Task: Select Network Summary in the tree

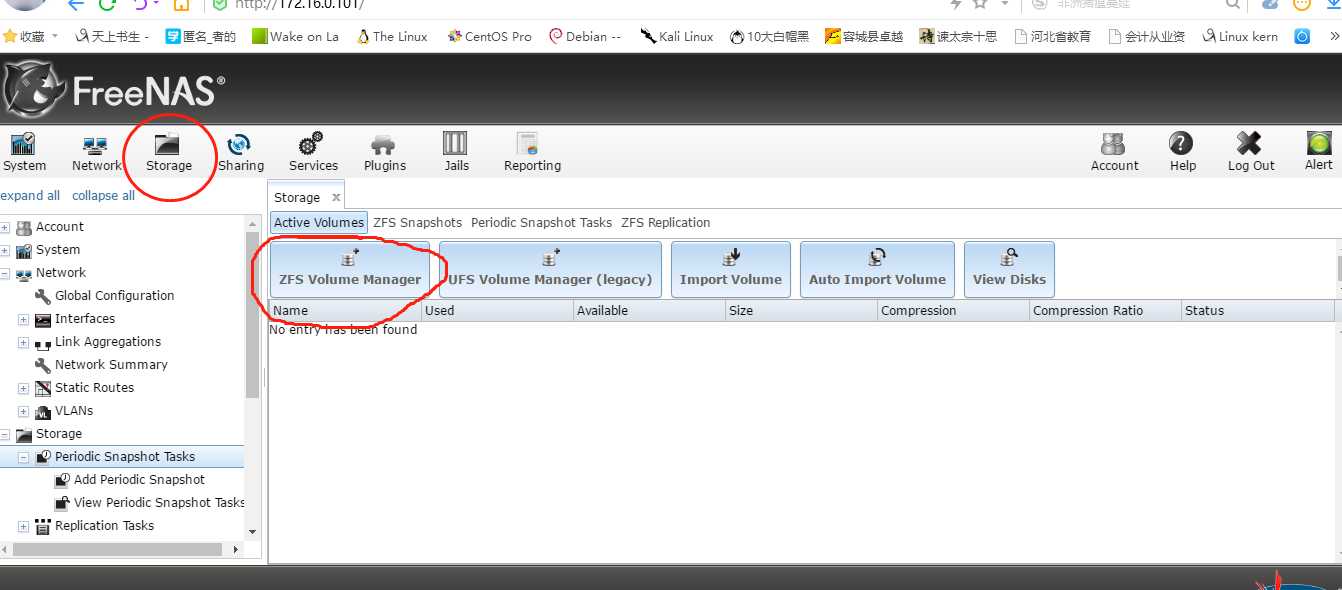Action: click(111, 364)
